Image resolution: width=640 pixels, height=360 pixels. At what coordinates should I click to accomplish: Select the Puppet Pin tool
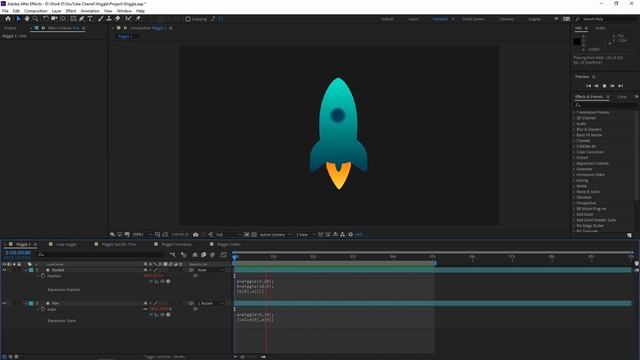(x=138, y=19)
